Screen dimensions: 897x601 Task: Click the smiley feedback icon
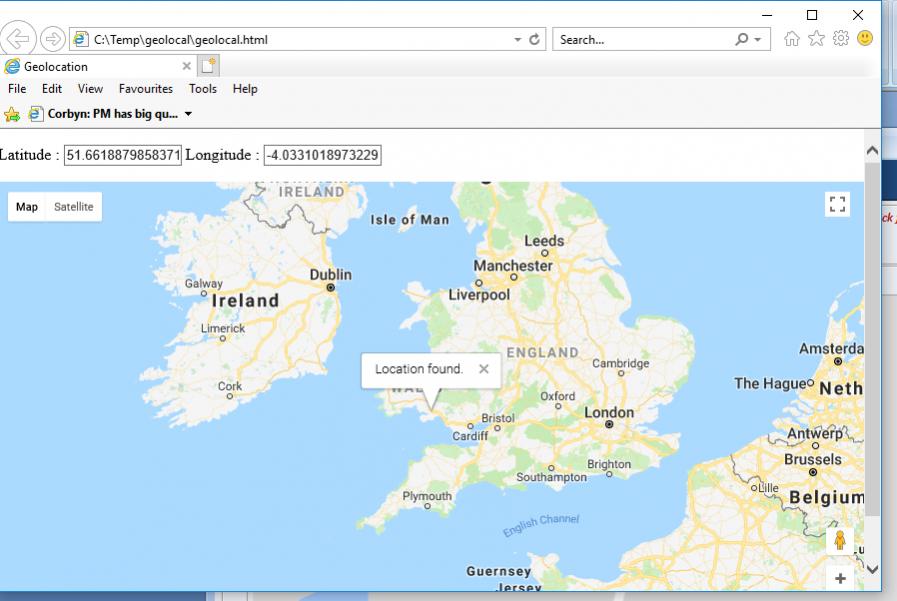(865, 39)
